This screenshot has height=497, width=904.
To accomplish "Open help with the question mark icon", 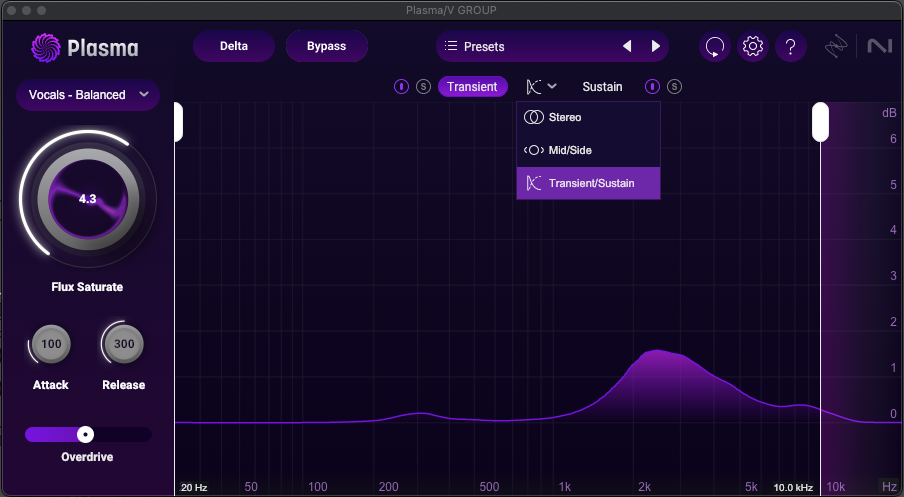I will 790,46.
